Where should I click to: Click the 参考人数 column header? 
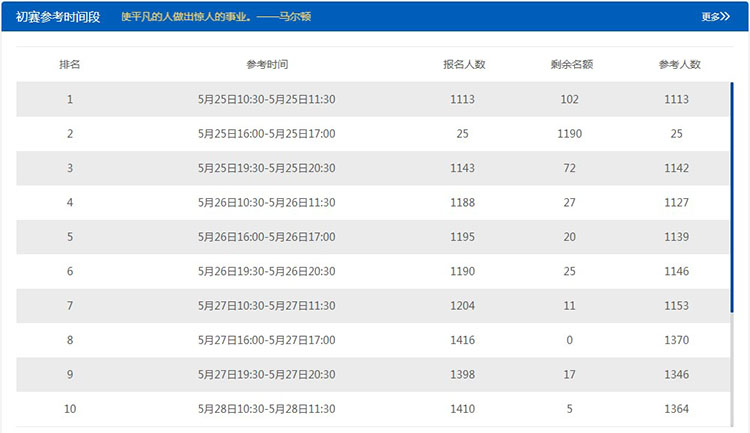pyautogui.click(x=680, y=64)
